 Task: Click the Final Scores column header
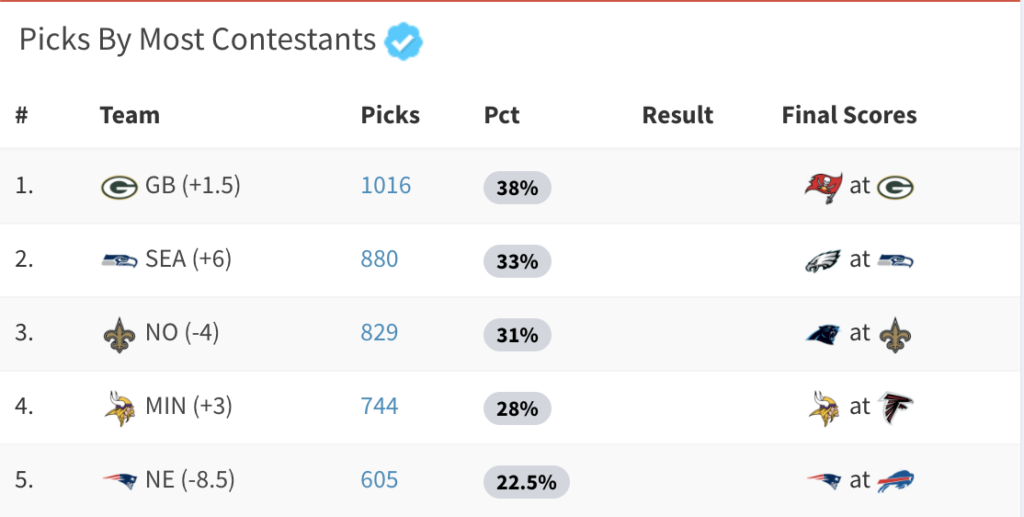(849, 115)
